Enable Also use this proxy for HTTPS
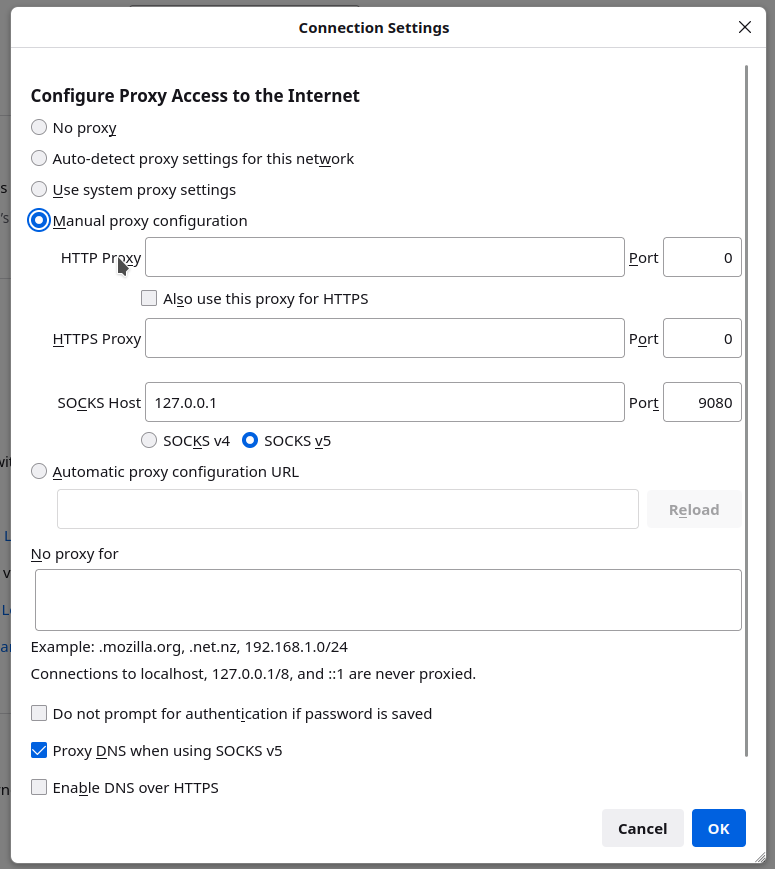The height and width of the screenshot is (869, 775). (149, 298)
